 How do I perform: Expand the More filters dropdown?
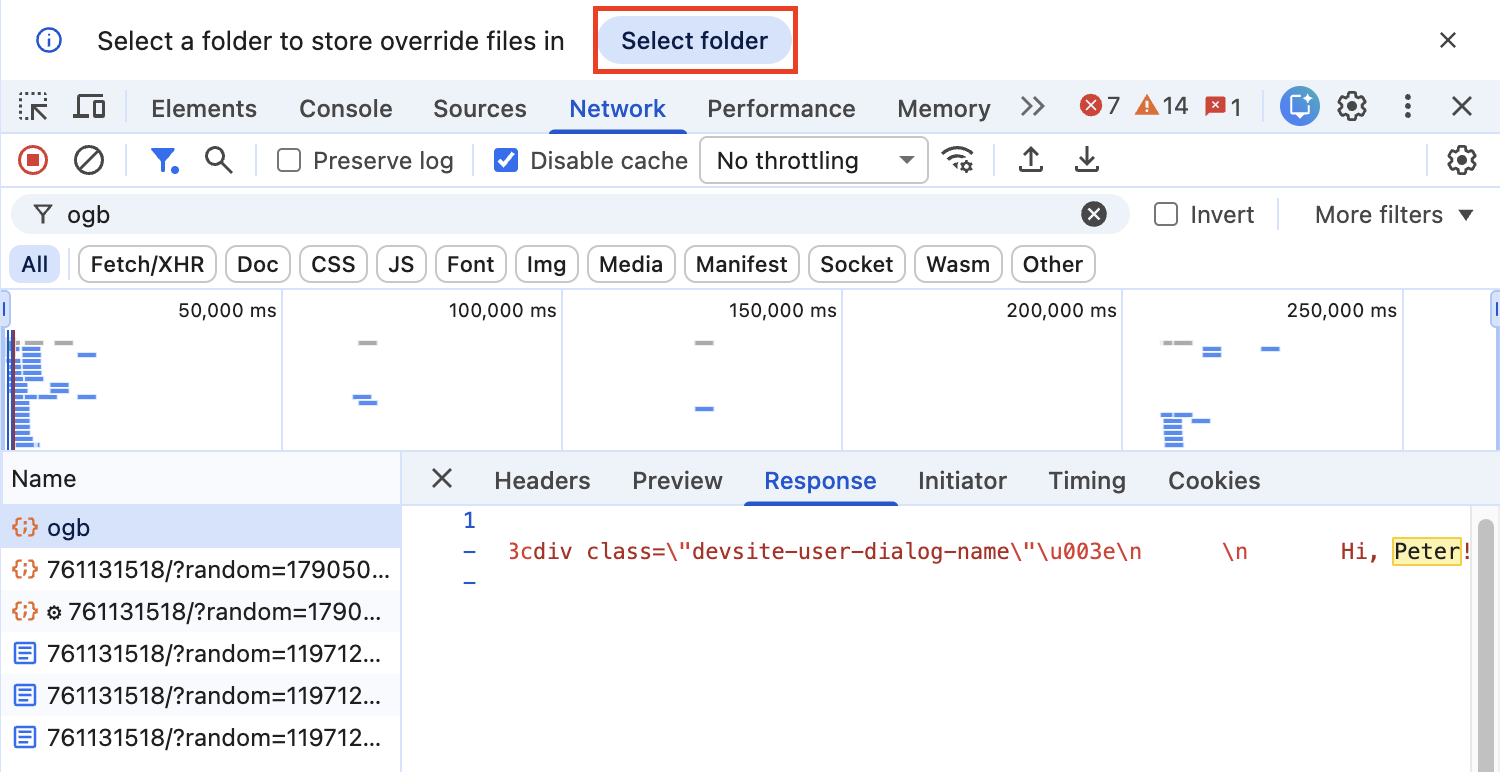coord(1394,214)
